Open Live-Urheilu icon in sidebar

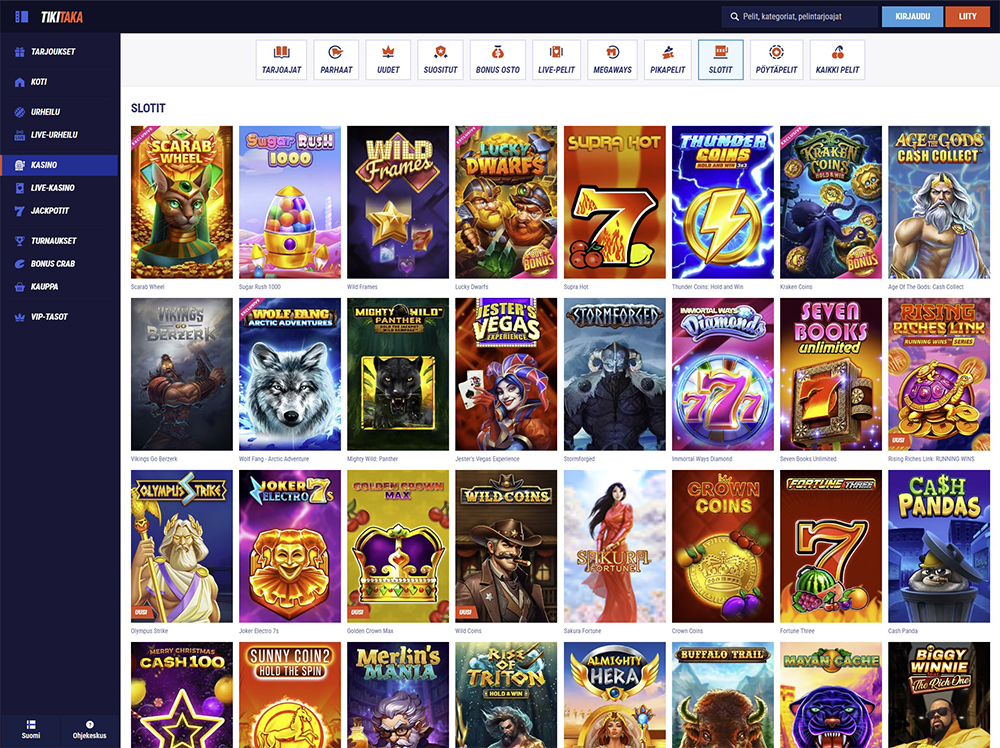click(20, 135)
